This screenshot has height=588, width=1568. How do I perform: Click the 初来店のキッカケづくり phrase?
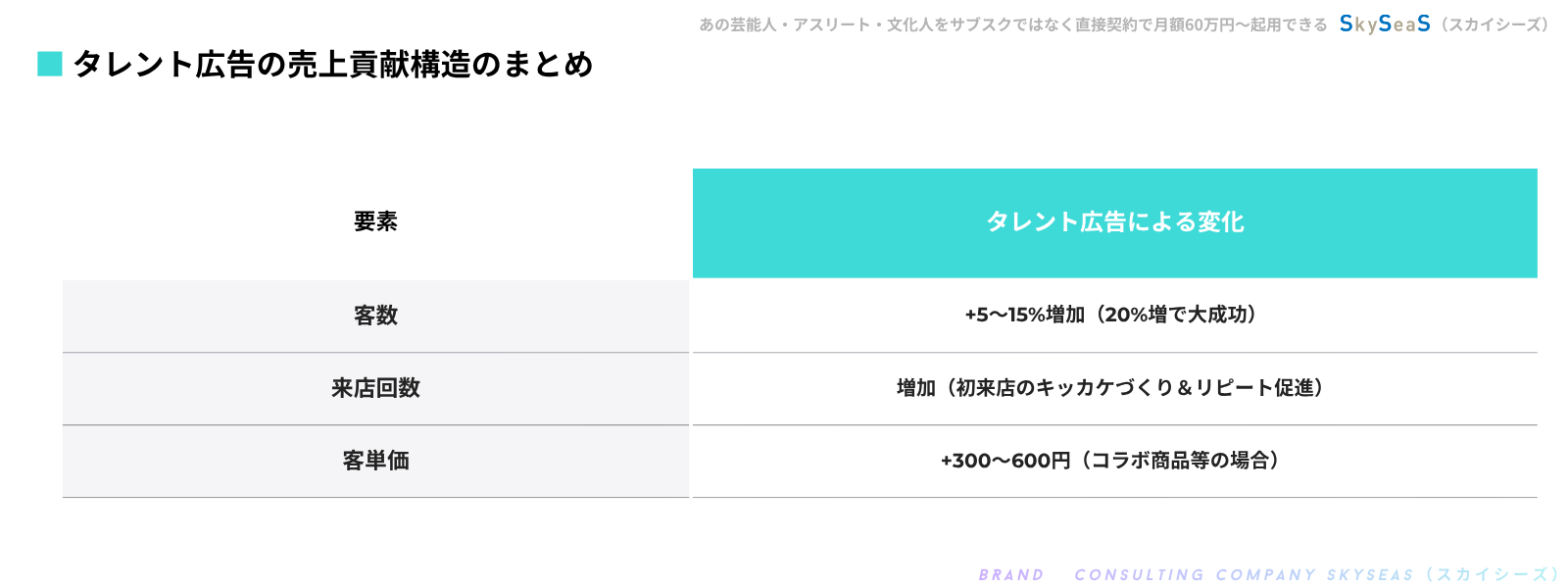pyautogui.click(x=1063, y=388)
